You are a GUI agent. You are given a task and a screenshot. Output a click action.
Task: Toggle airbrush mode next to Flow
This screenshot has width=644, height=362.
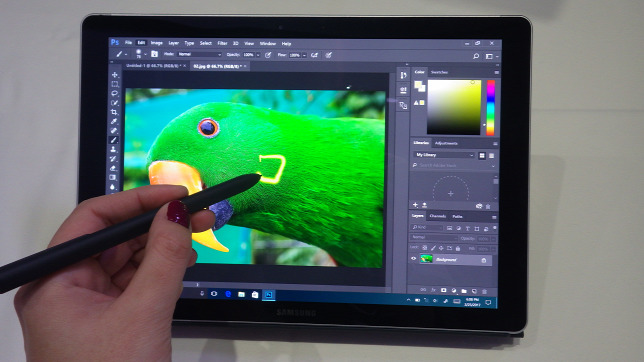click(x=314, y=55)
